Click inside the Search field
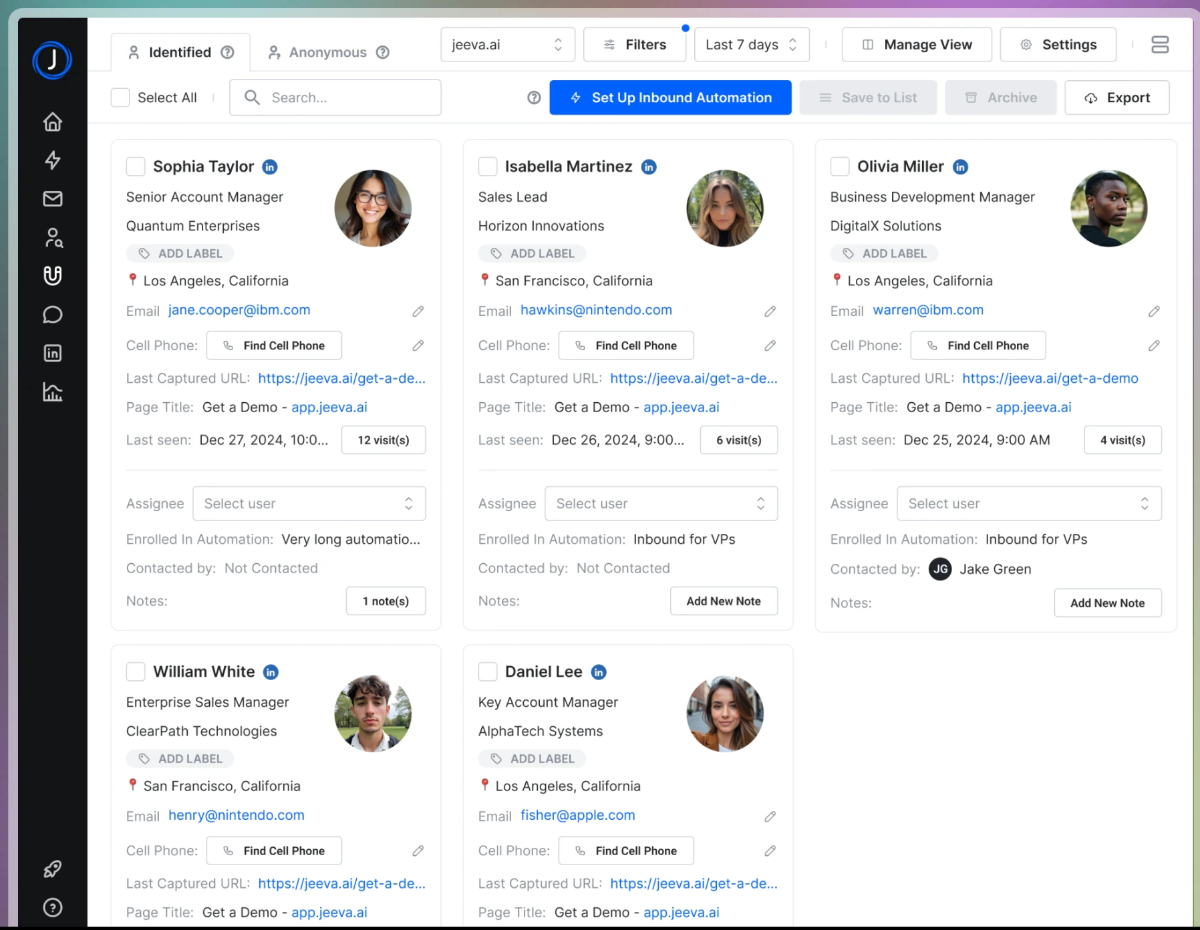The height and width of the screenshot is (930, 1200). coord(335,97)
